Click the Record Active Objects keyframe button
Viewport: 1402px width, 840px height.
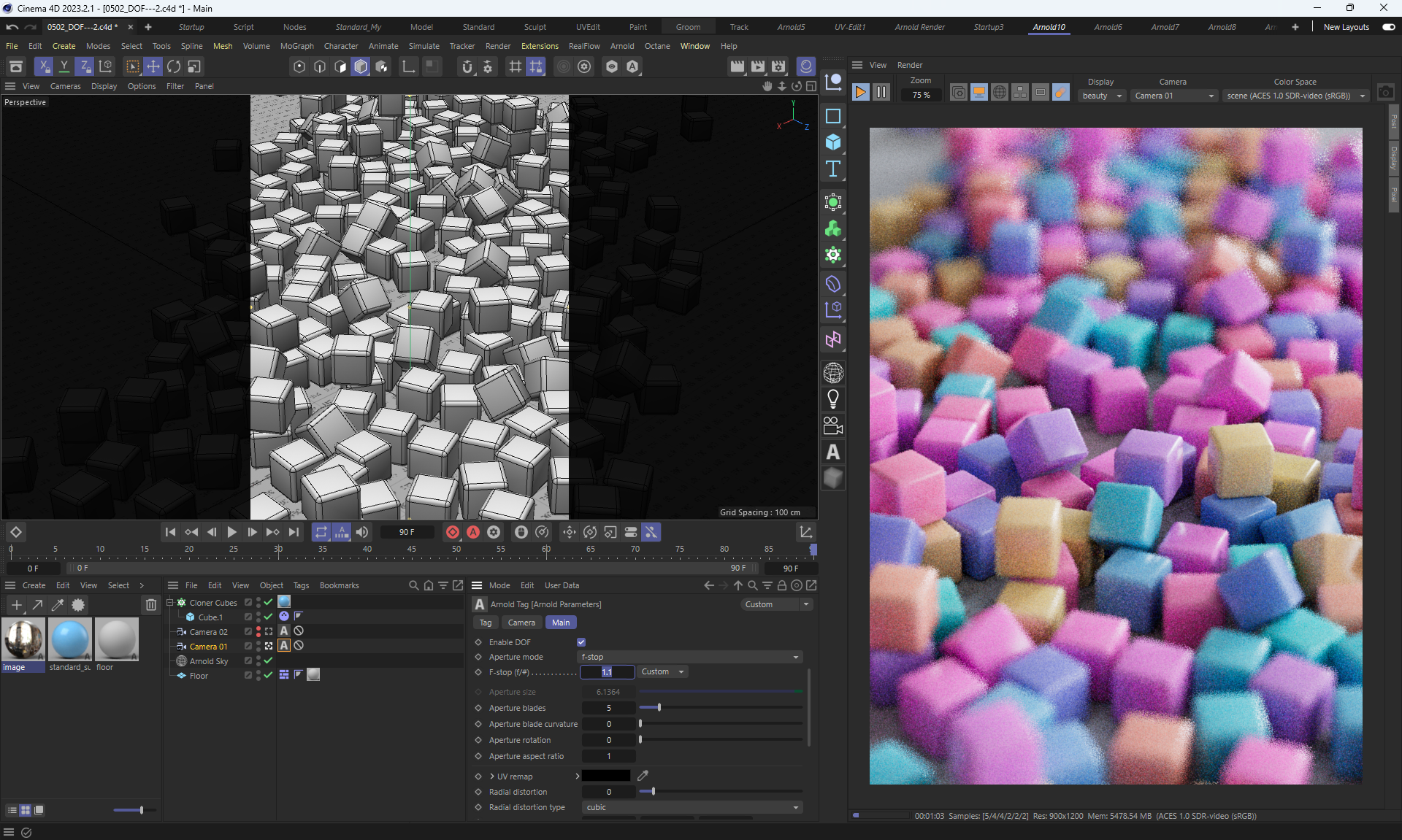click(453, 532)
